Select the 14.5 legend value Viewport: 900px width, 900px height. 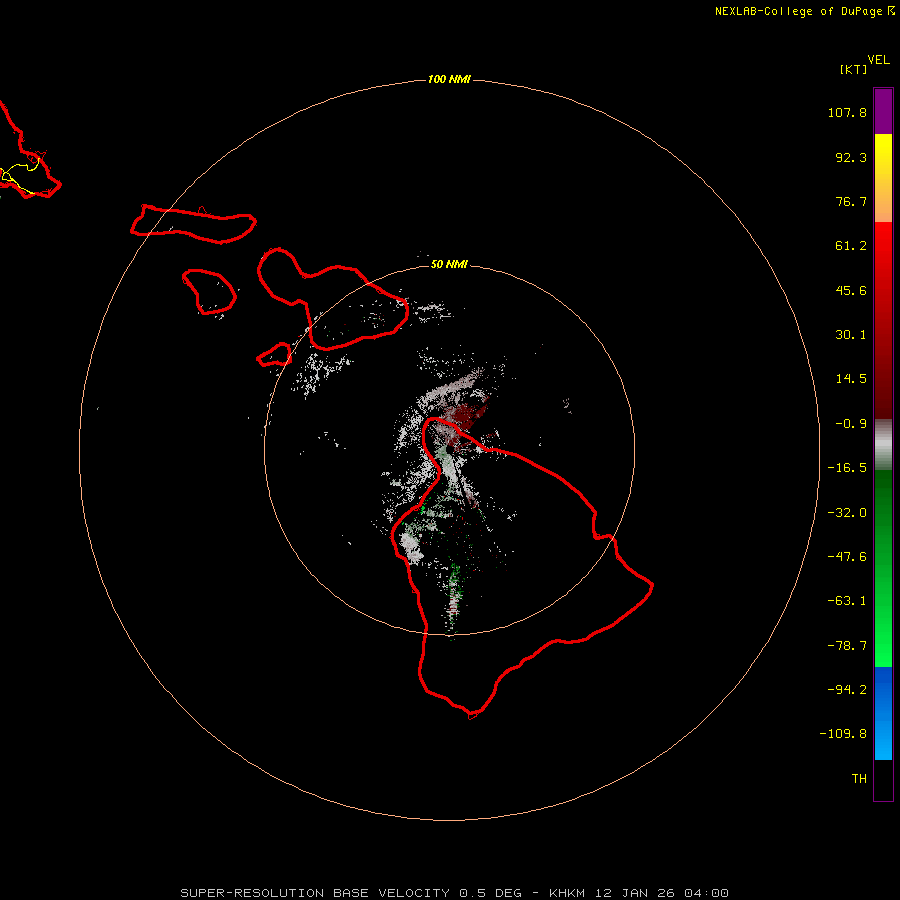click(x=851, y=379)
